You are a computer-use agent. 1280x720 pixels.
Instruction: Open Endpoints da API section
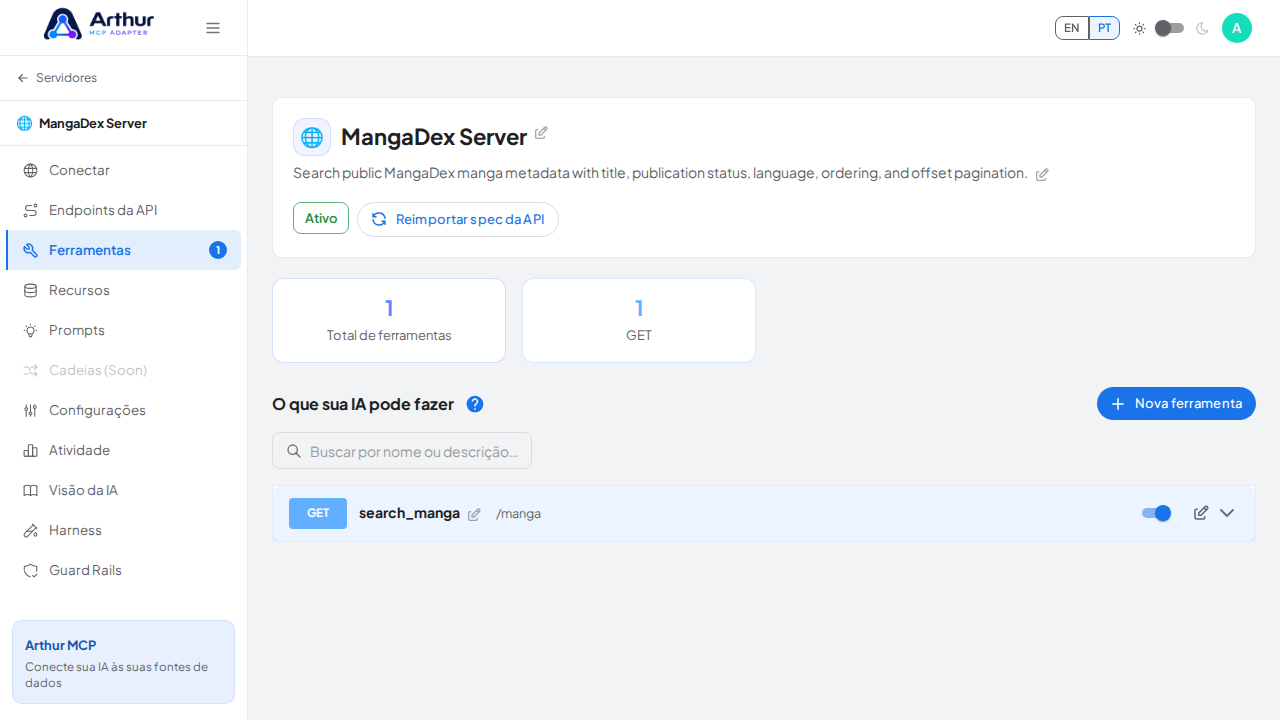(x=123, y=210)
